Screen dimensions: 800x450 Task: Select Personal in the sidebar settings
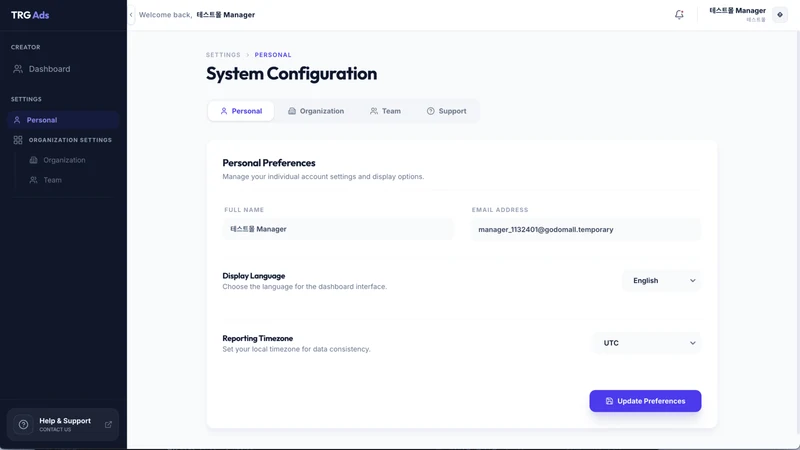[63, 120]
